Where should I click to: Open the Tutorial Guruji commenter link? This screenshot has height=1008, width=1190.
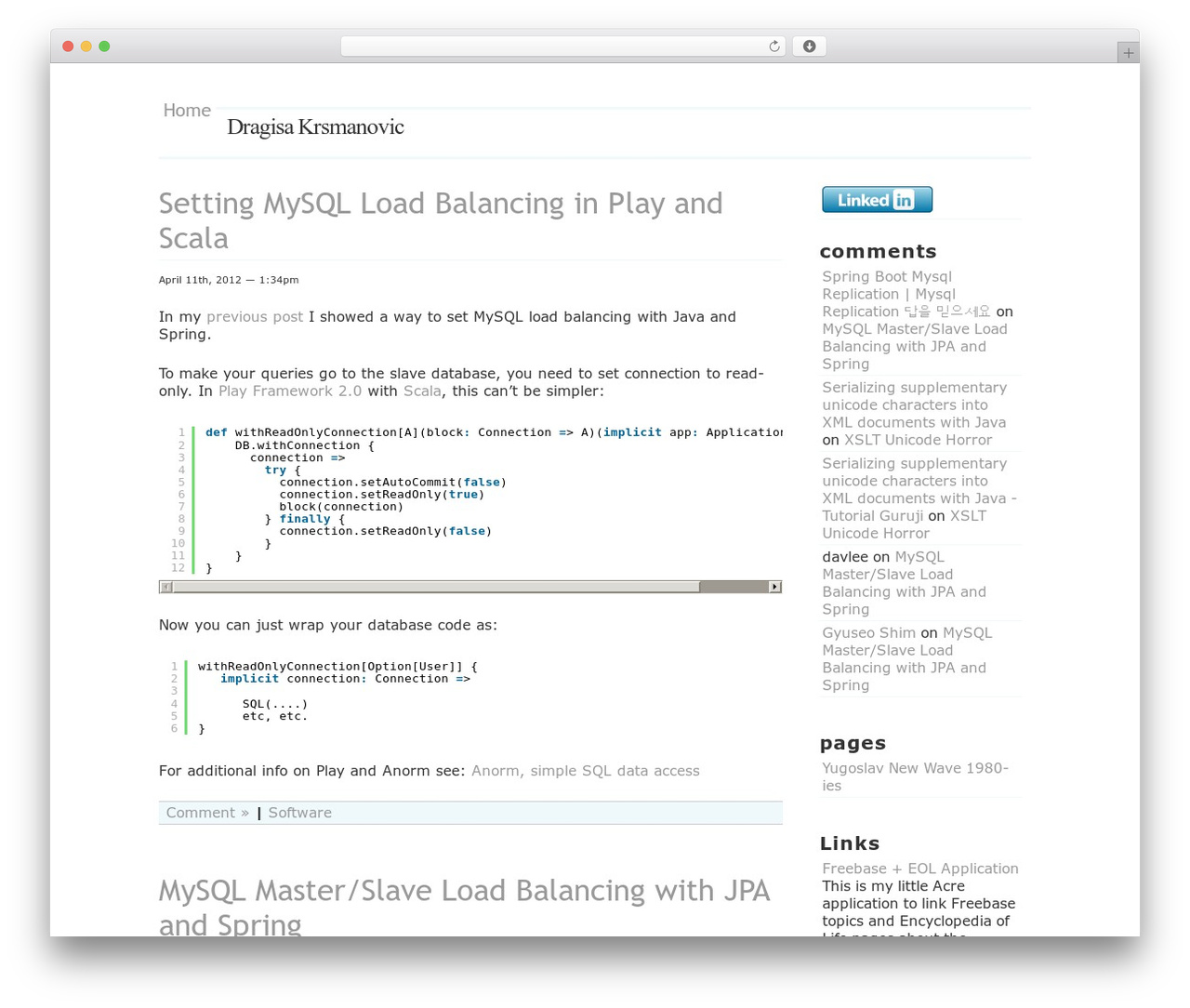pyautogui.click(x=919, y=489)
